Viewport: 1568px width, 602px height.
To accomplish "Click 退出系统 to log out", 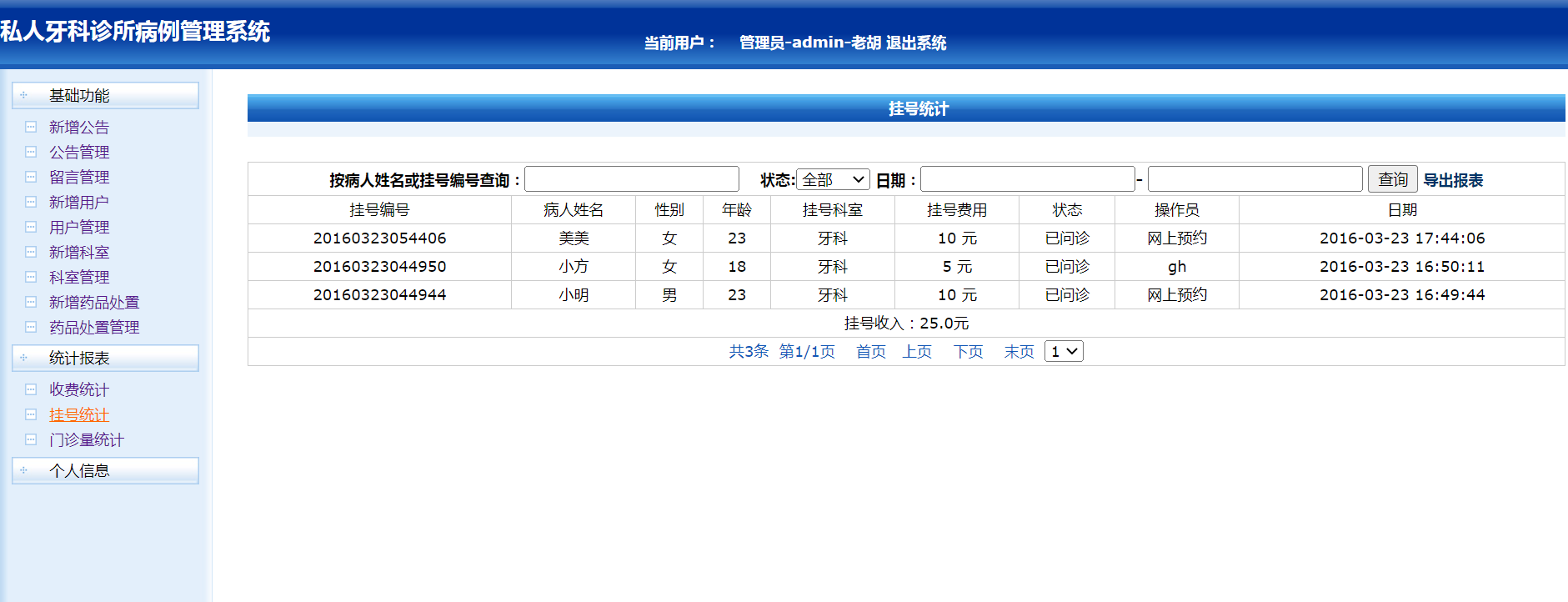I will pos(916,43).
